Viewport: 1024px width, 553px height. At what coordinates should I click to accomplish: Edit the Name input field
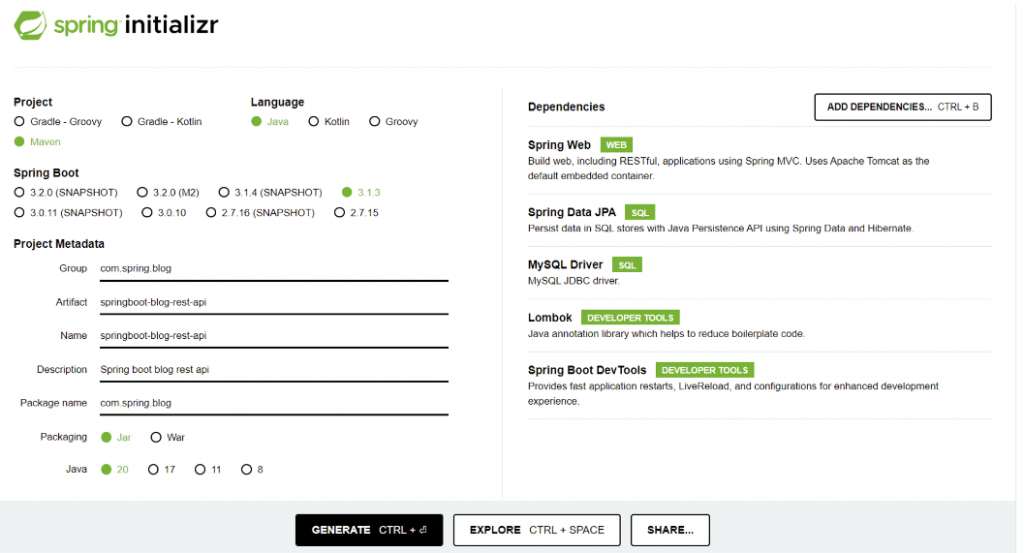[x=274, y=336]
